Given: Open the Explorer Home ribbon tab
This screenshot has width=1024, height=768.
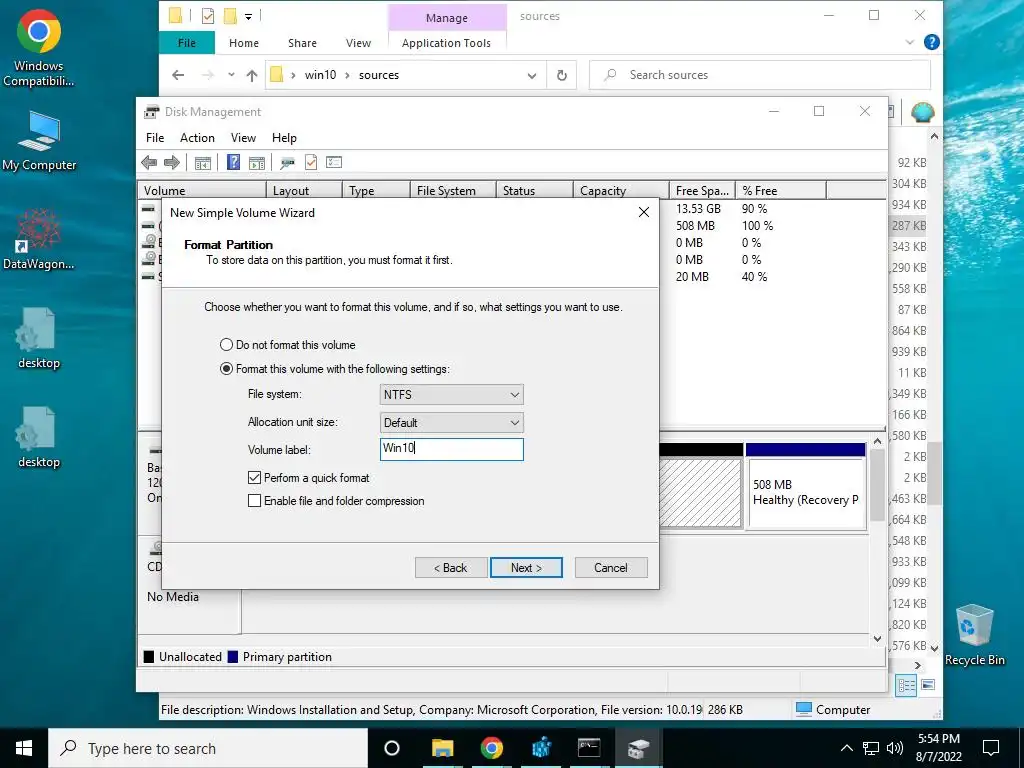Looking at the screenshot, I should click(244, 43).
